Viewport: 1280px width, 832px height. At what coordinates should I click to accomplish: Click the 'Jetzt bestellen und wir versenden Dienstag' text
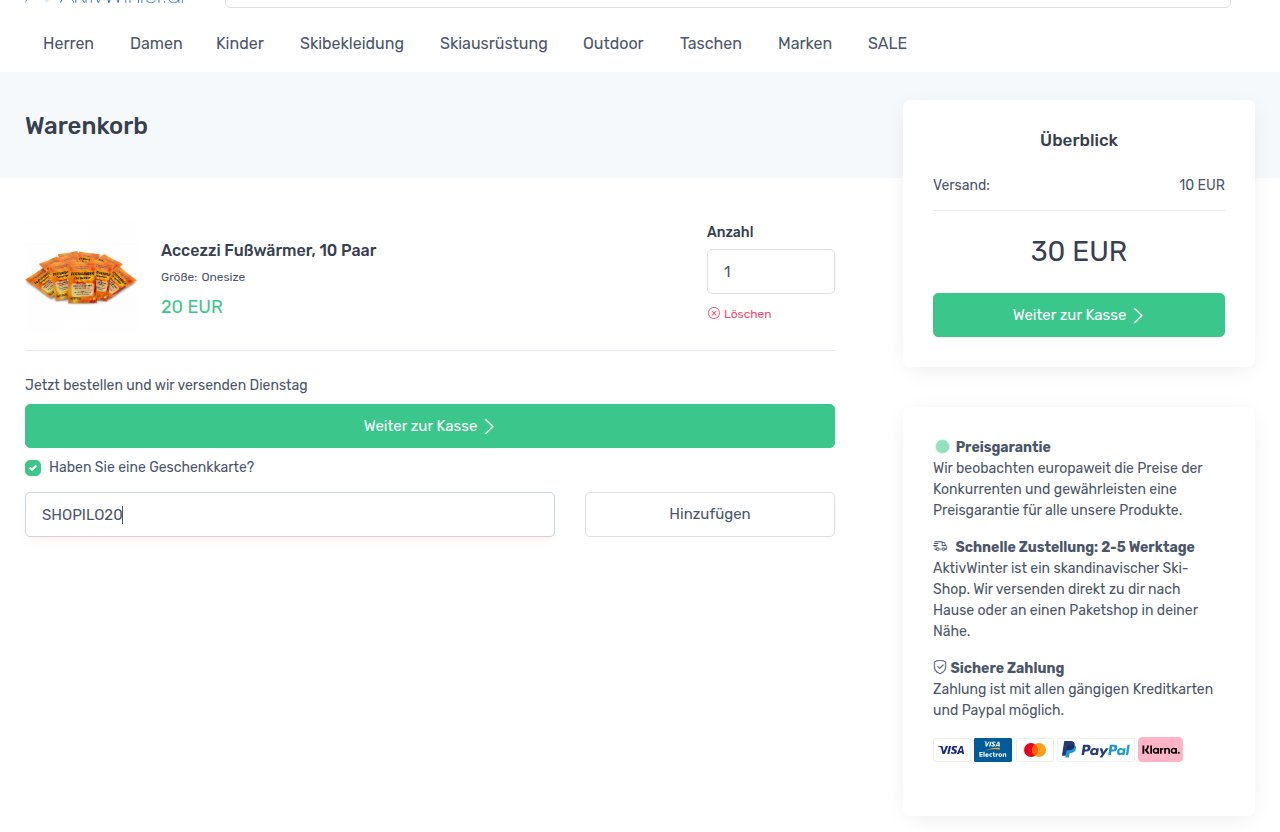tap(166, 385)
